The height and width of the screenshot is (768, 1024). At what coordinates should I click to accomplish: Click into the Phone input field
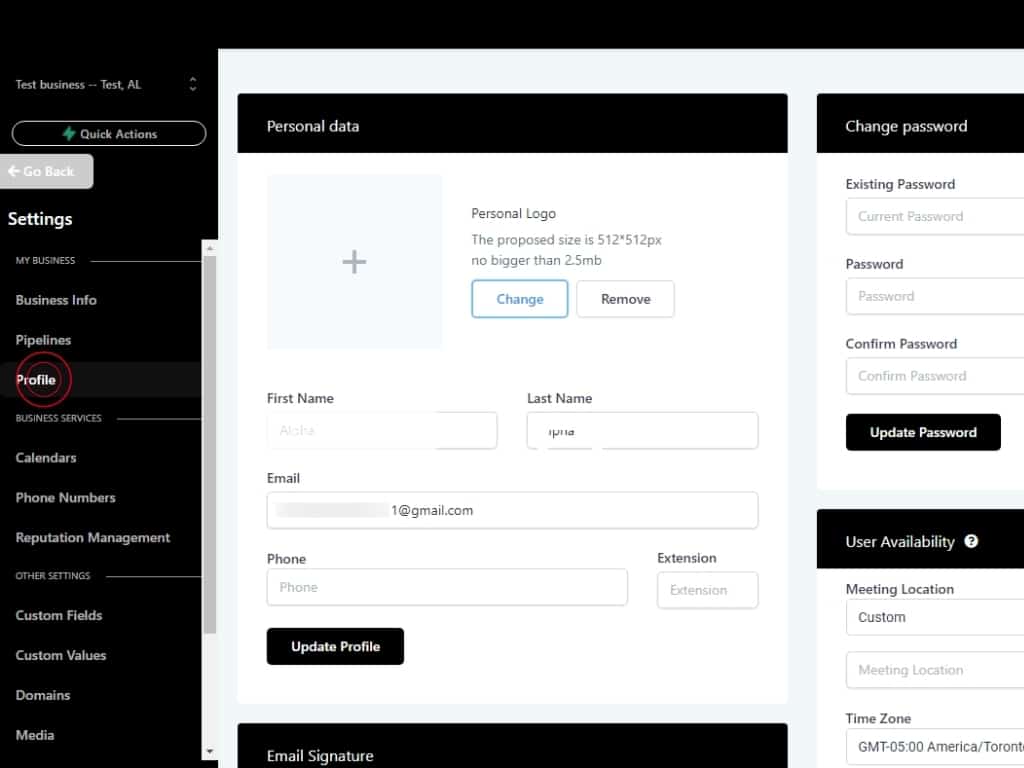click(x=447, y=587)
